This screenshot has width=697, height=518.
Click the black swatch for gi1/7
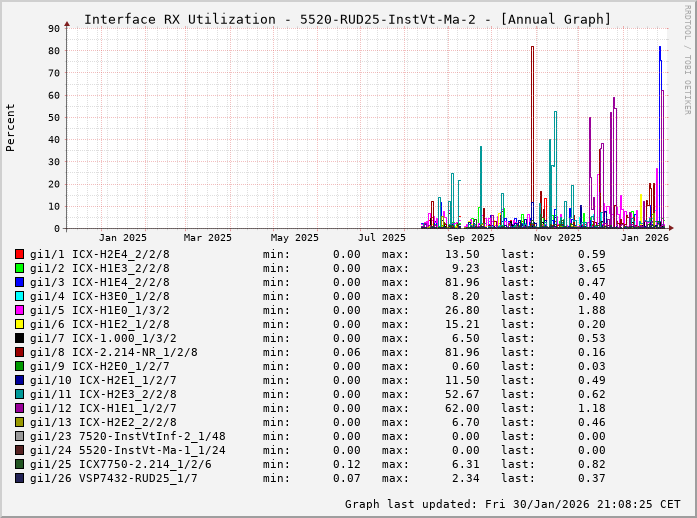(20, 338)
